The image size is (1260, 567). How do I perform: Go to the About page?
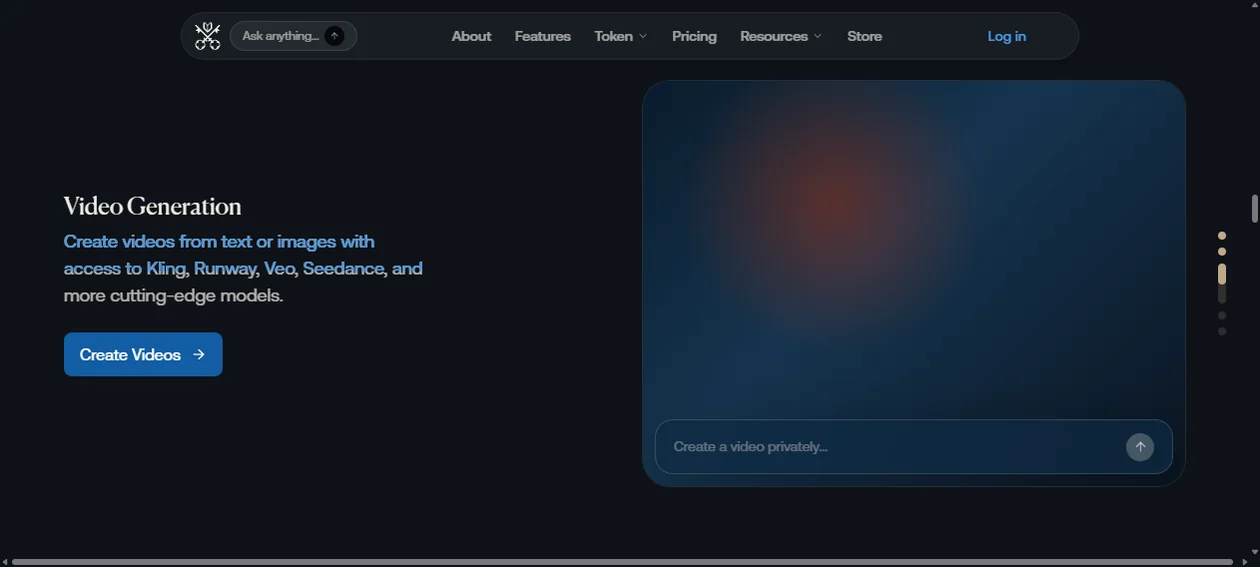pos(471,36)
